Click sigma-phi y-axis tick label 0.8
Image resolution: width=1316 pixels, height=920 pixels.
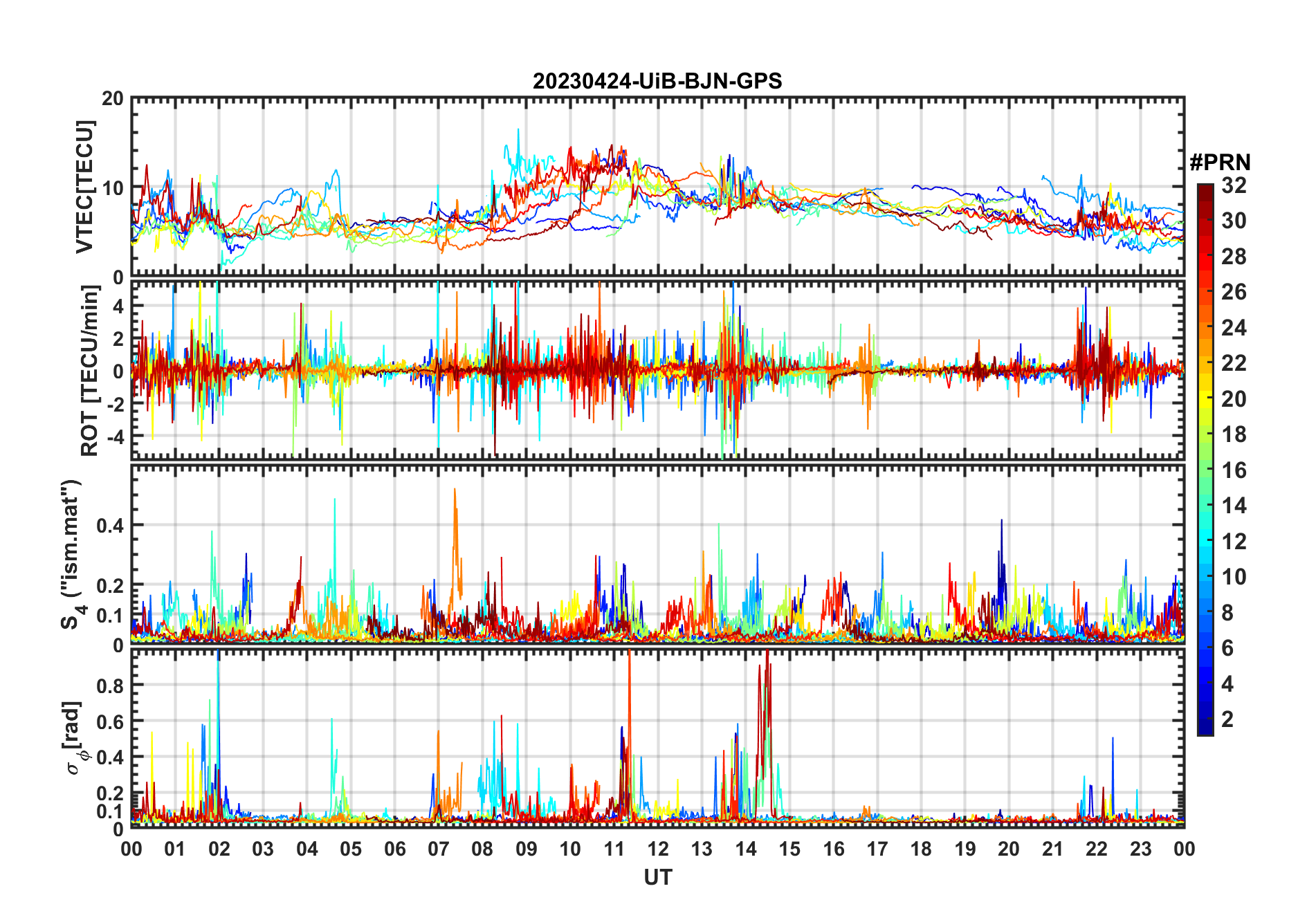click(111, 686)
